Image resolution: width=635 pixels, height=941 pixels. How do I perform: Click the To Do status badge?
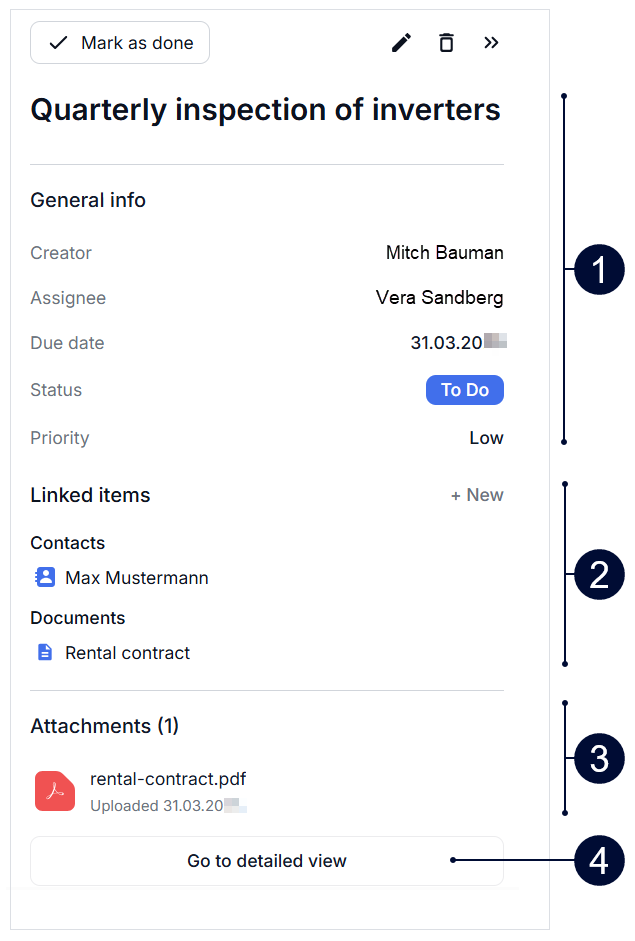(464, 390)
